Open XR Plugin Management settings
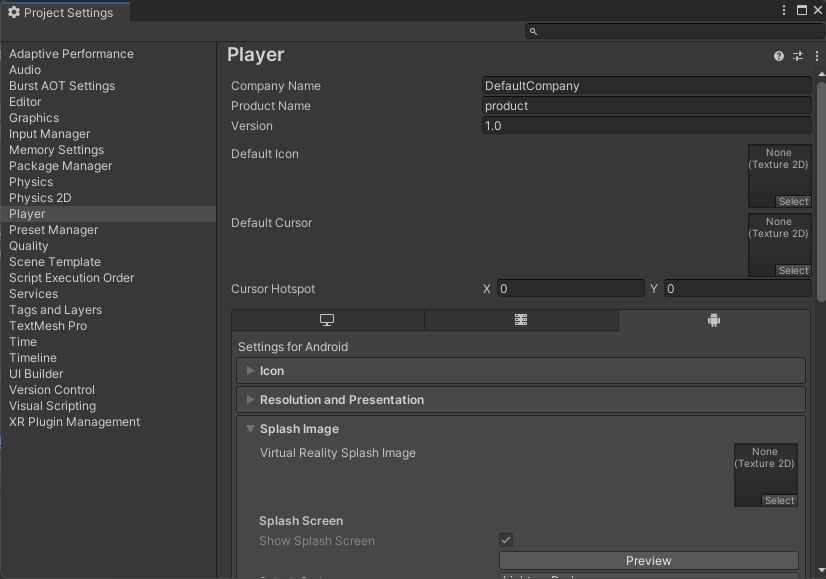The width and height of the screenshot is (826, 579). point(108,422)
